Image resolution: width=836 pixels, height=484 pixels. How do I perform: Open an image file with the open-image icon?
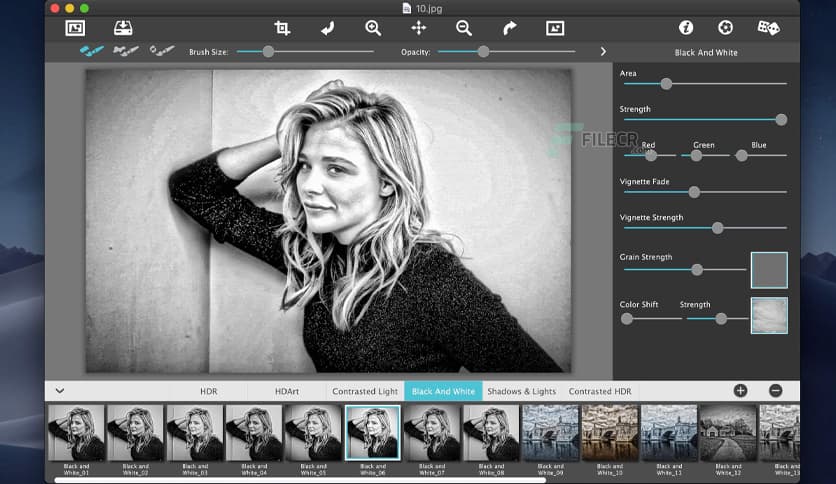pos(75,28)
